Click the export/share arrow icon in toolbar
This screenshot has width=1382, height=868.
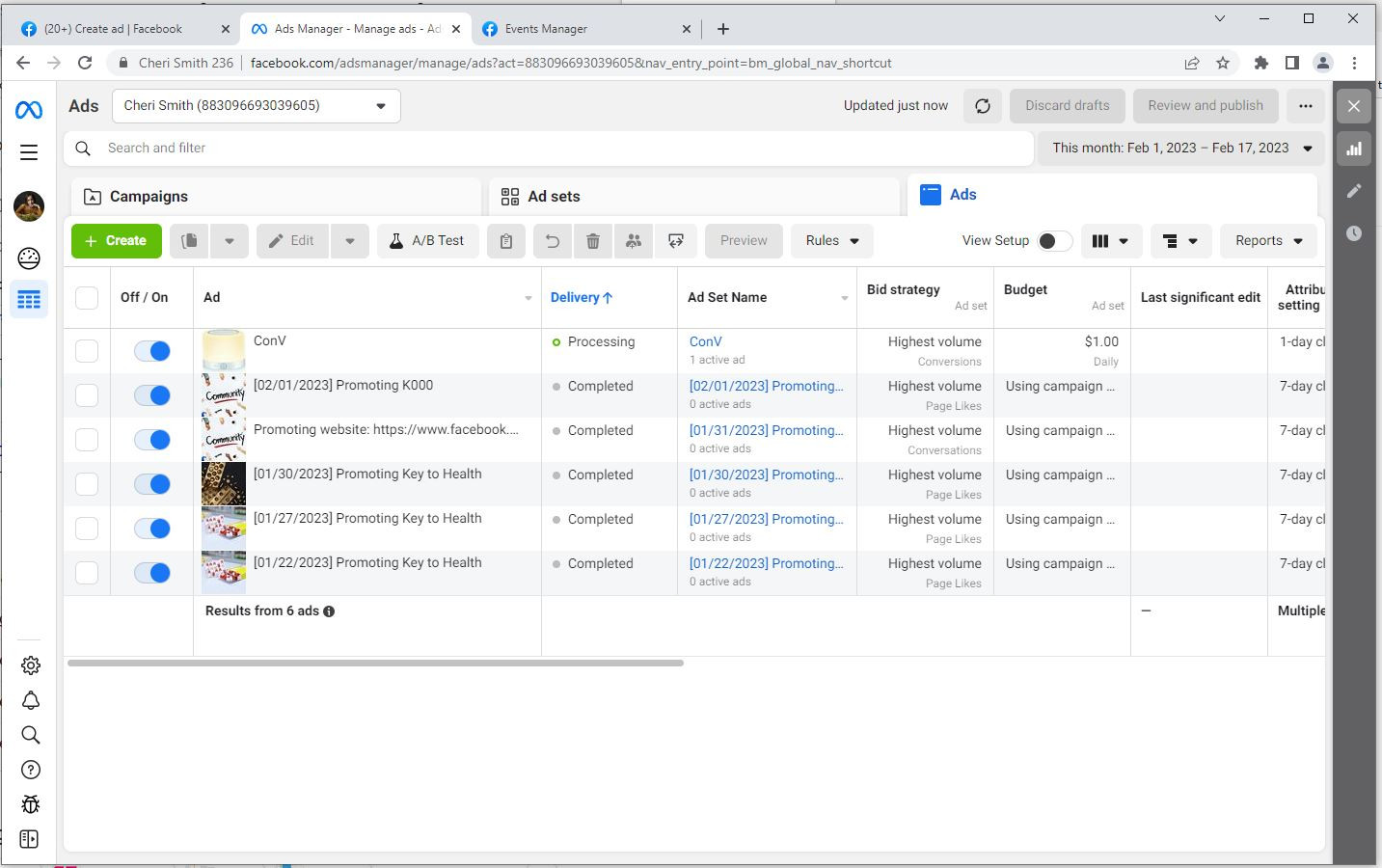676,241
